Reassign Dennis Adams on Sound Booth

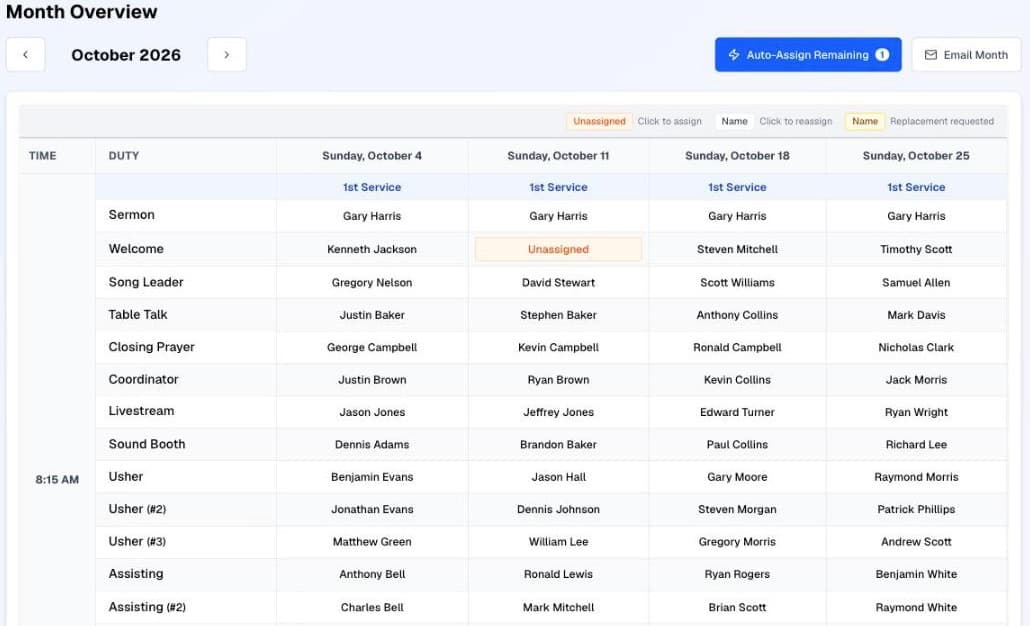tap(372, 445)
